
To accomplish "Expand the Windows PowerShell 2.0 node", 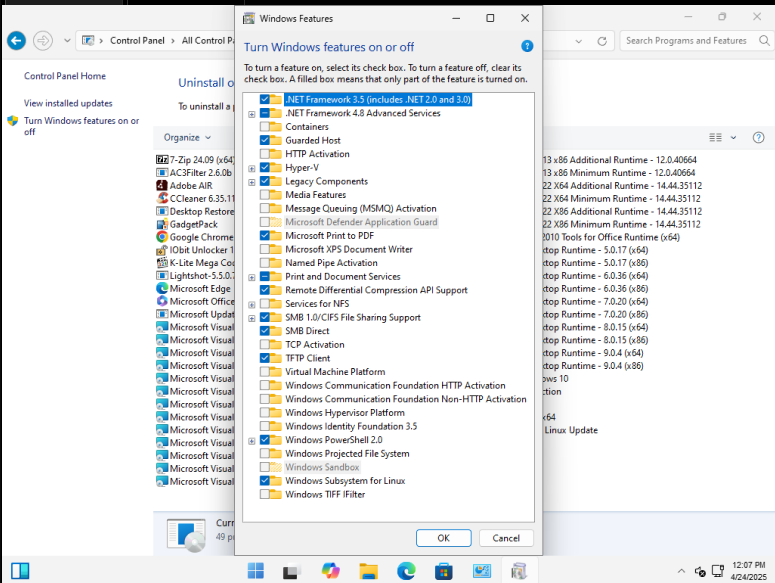I will tap(252, 441).
